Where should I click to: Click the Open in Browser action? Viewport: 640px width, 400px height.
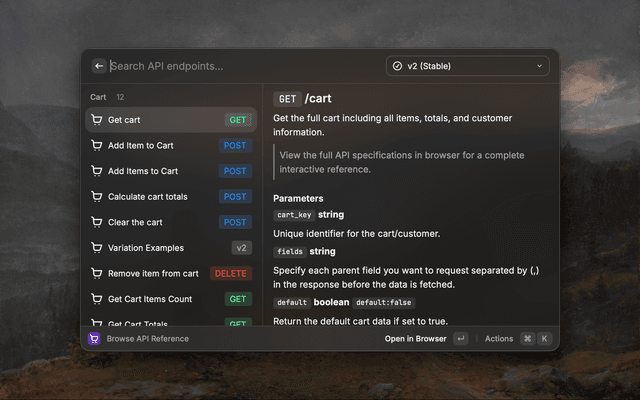[416, 339]
